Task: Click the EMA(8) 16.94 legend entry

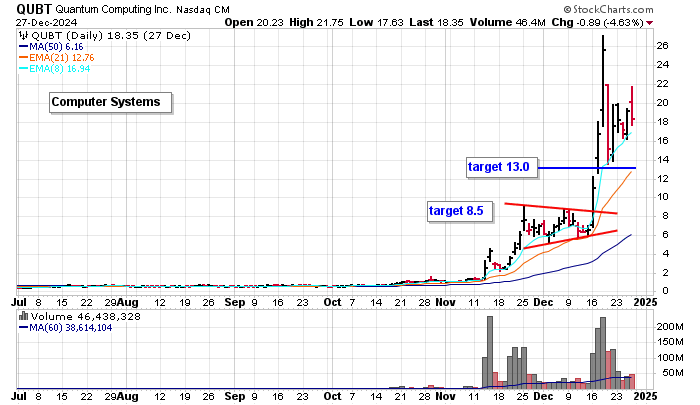Action: point(60,69)
